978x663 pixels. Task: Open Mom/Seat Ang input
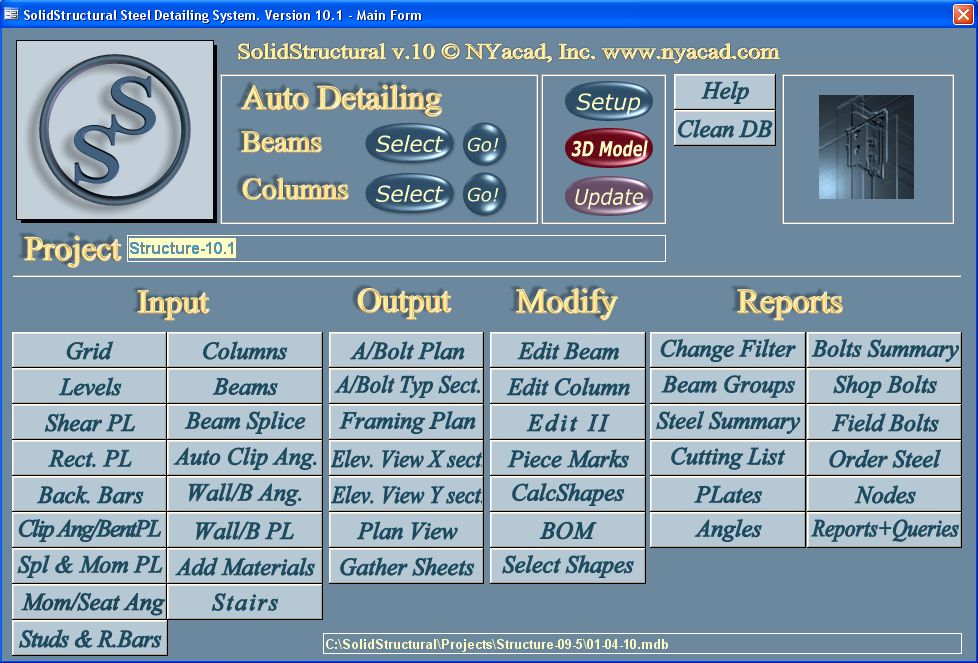[89, 602]
